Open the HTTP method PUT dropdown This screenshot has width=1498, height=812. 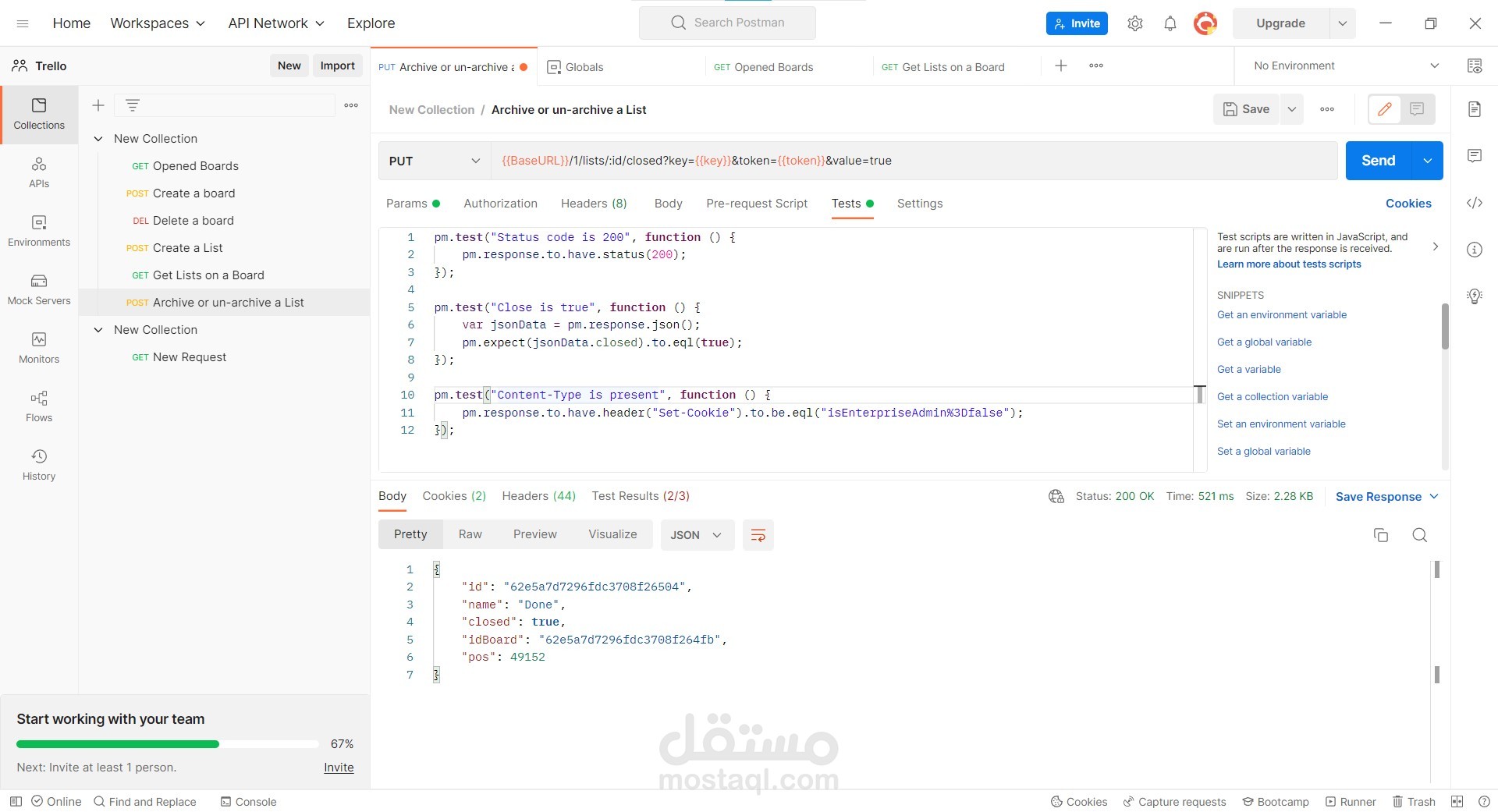434,161
